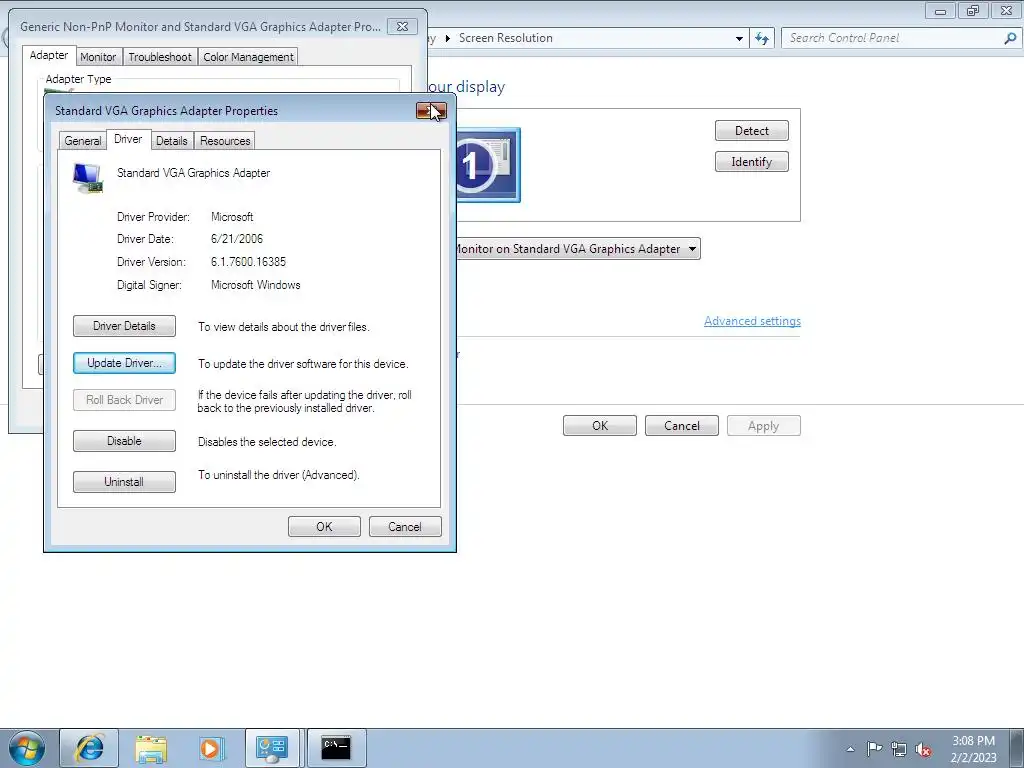1024x768 pixels.
Task: Click the refresh button beside the address bar
Action: (761, 39)
